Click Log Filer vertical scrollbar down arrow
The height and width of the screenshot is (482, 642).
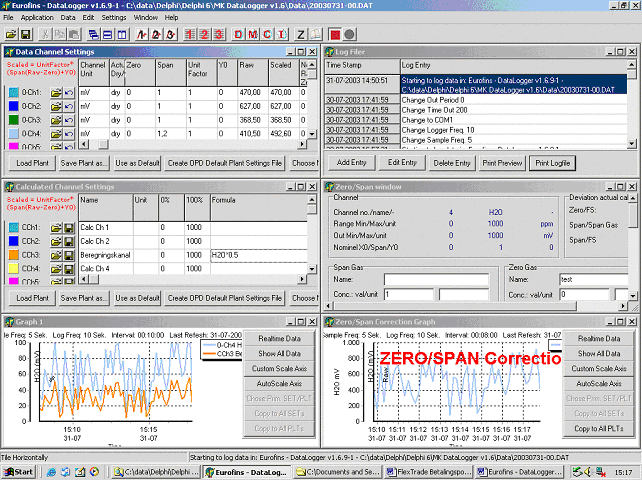(x=631, y=143)
